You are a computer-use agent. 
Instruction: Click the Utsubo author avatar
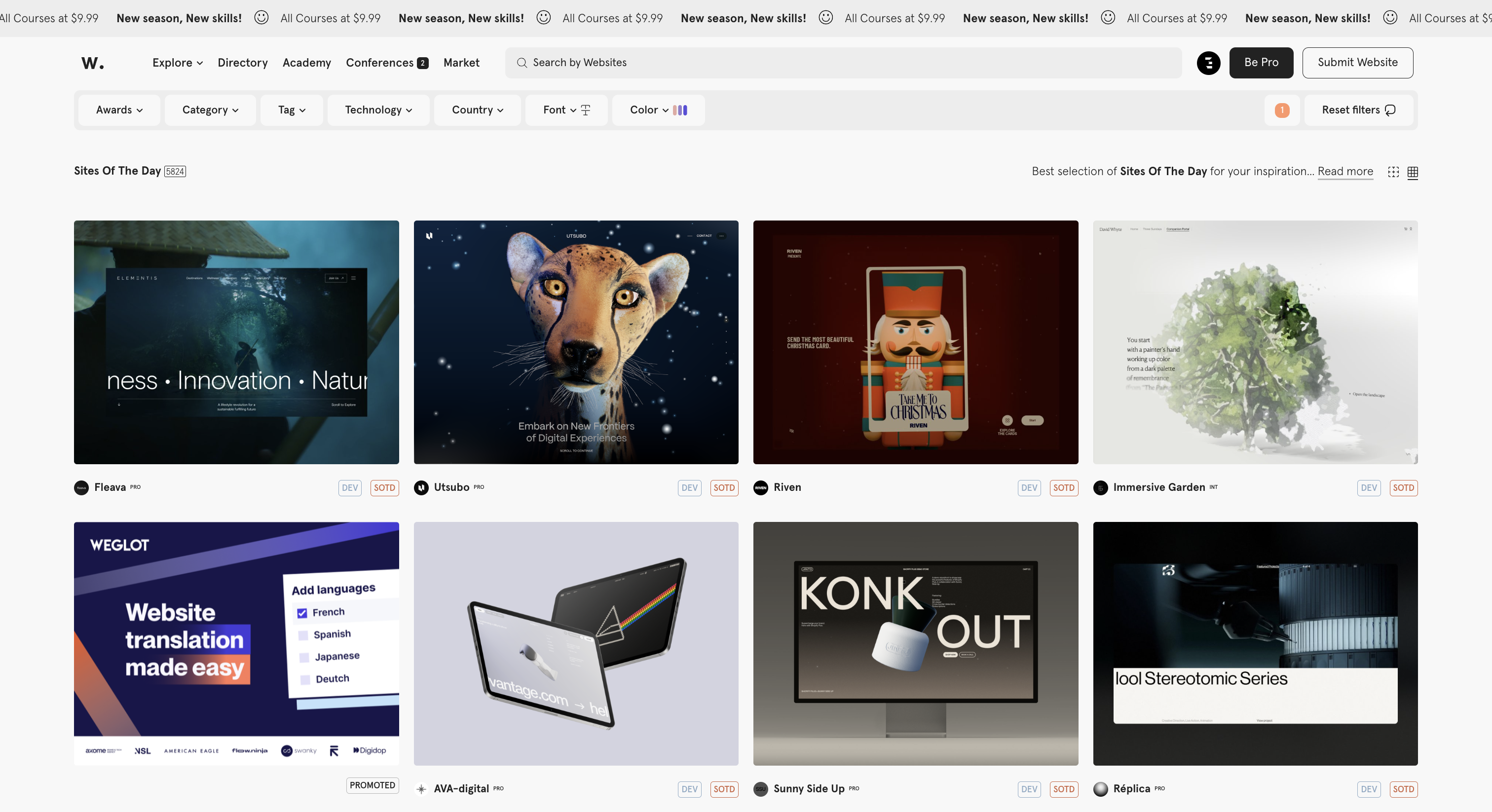pyautogui.click(x=421, y=488)
